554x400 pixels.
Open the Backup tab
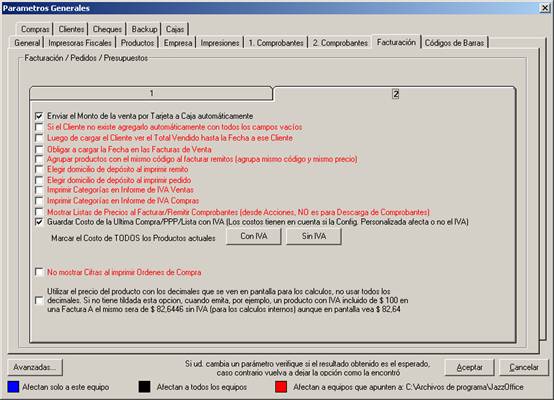(x=144, y=29)
